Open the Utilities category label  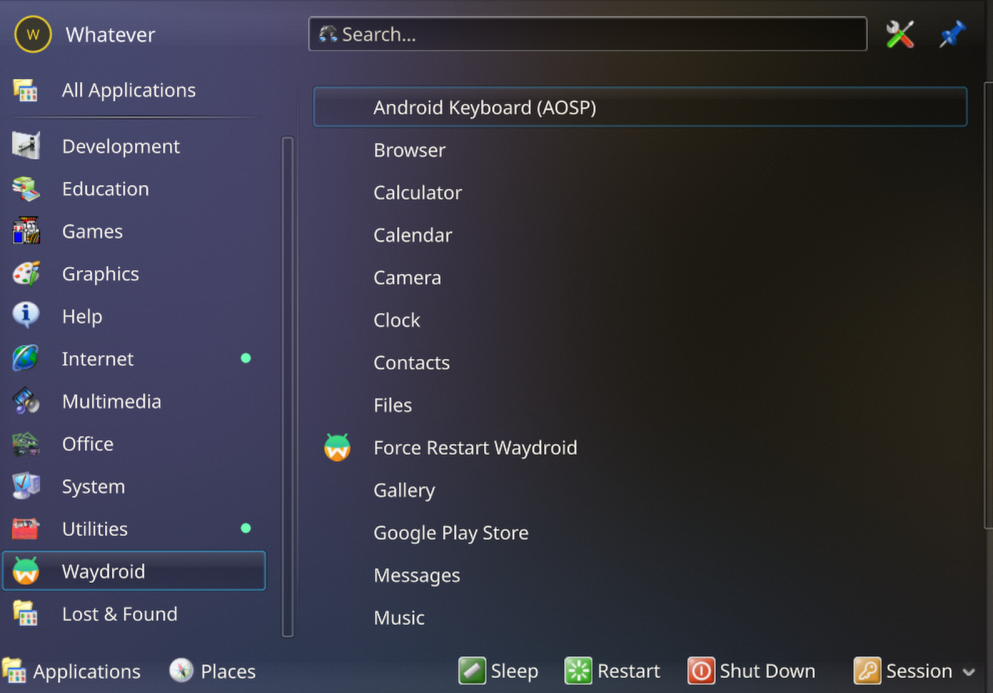(x=95, y=528)
